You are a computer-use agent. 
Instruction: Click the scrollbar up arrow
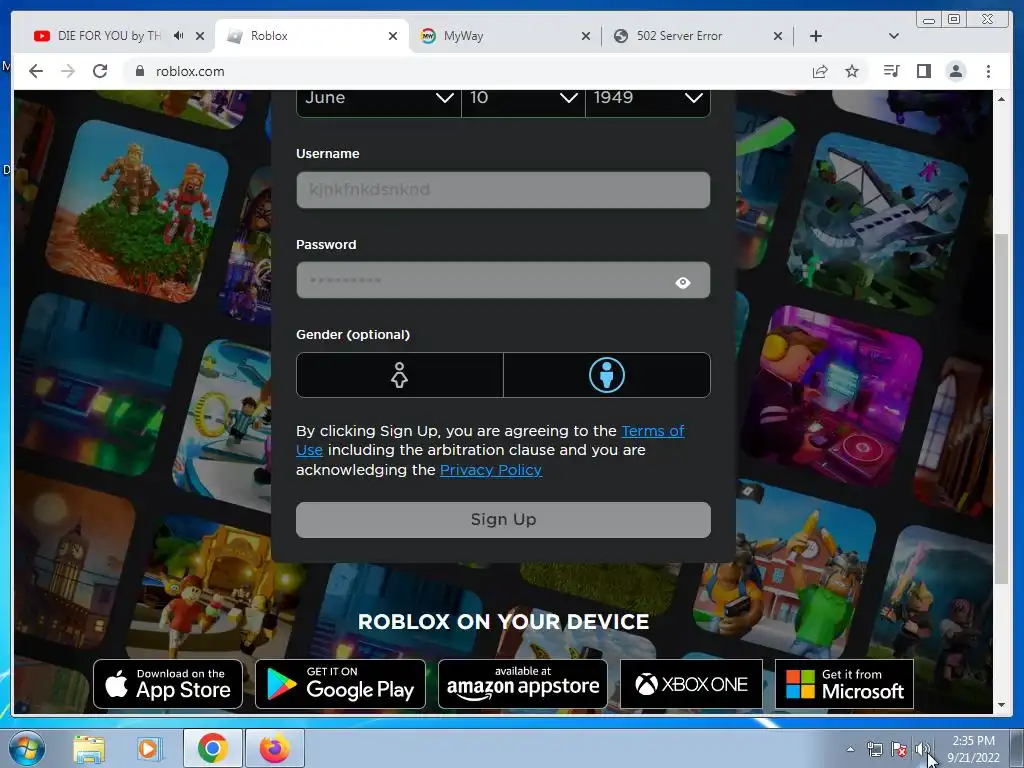click(1001, 99)
